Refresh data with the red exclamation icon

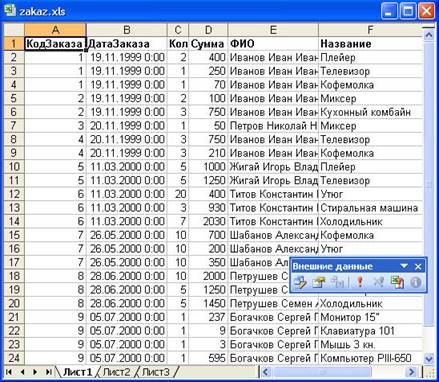pos(360,283)
